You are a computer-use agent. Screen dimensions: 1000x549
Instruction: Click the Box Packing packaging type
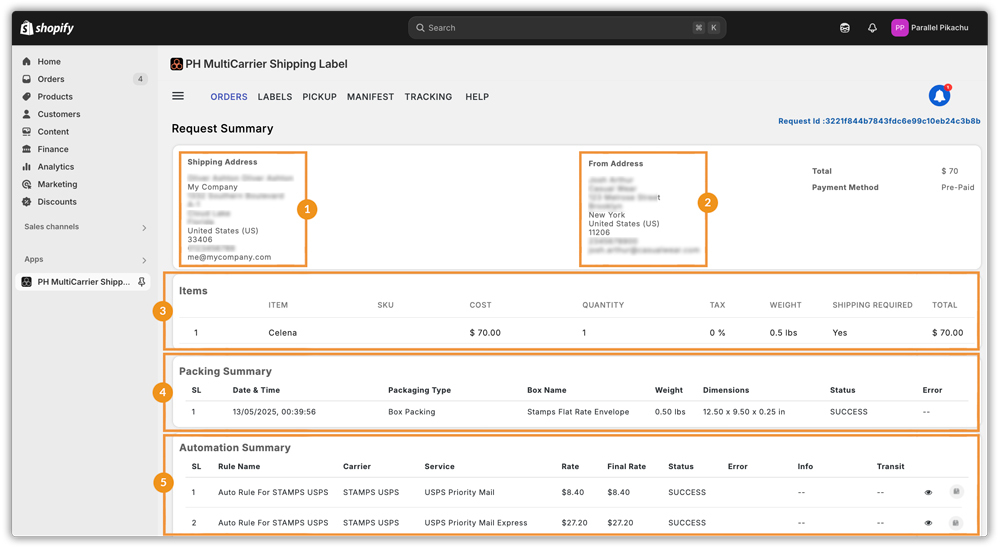(x=411, y=412)
